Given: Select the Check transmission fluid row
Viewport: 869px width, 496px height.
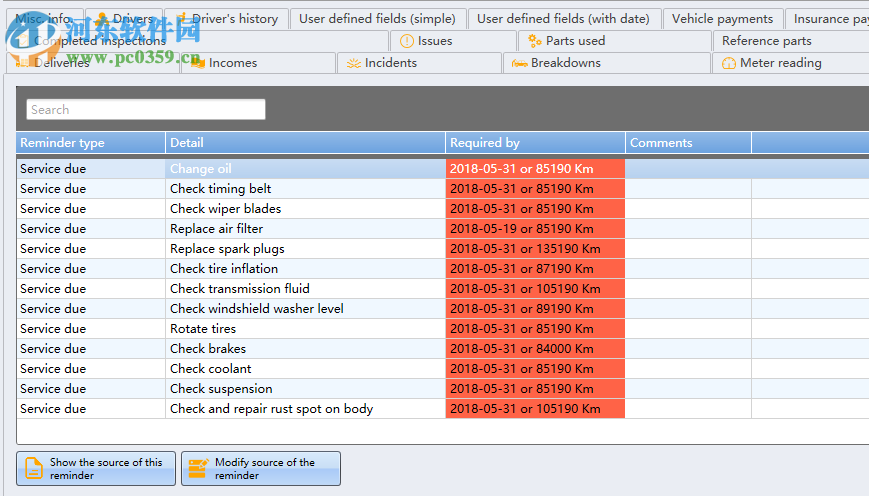Looking at the screenshot, I should point(443,288).
